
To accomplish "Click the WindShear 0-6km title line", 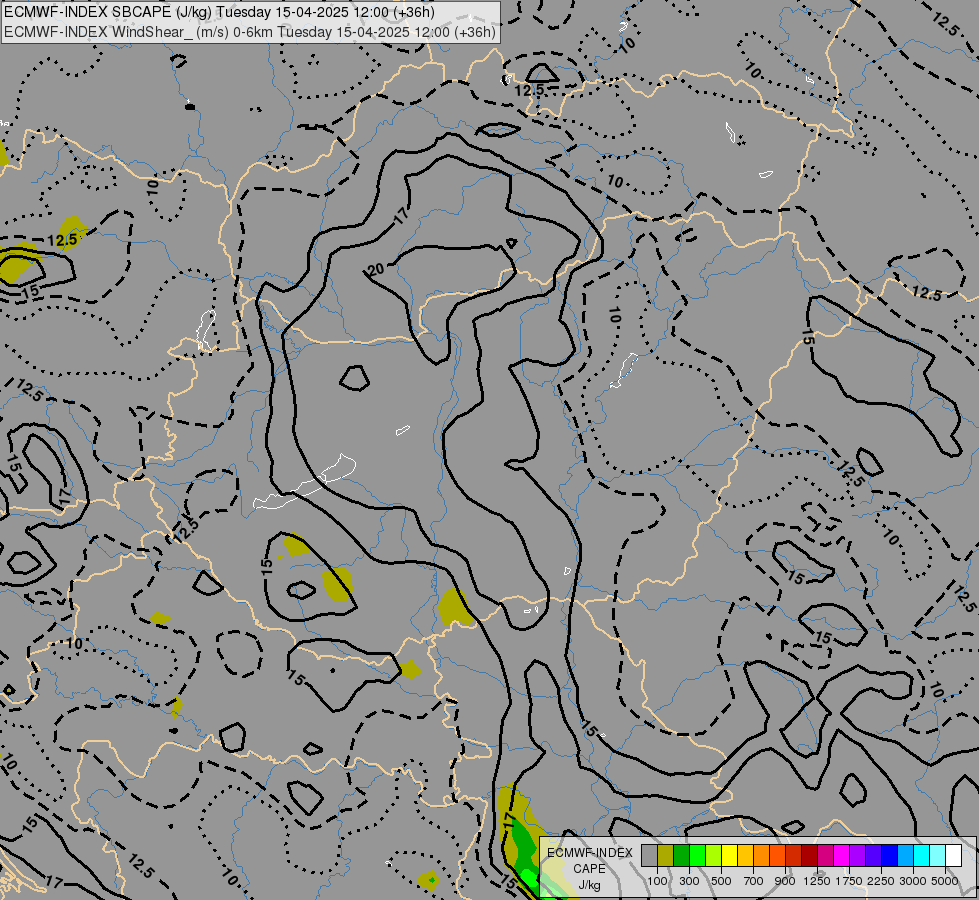I will click(x=250, y=32).
